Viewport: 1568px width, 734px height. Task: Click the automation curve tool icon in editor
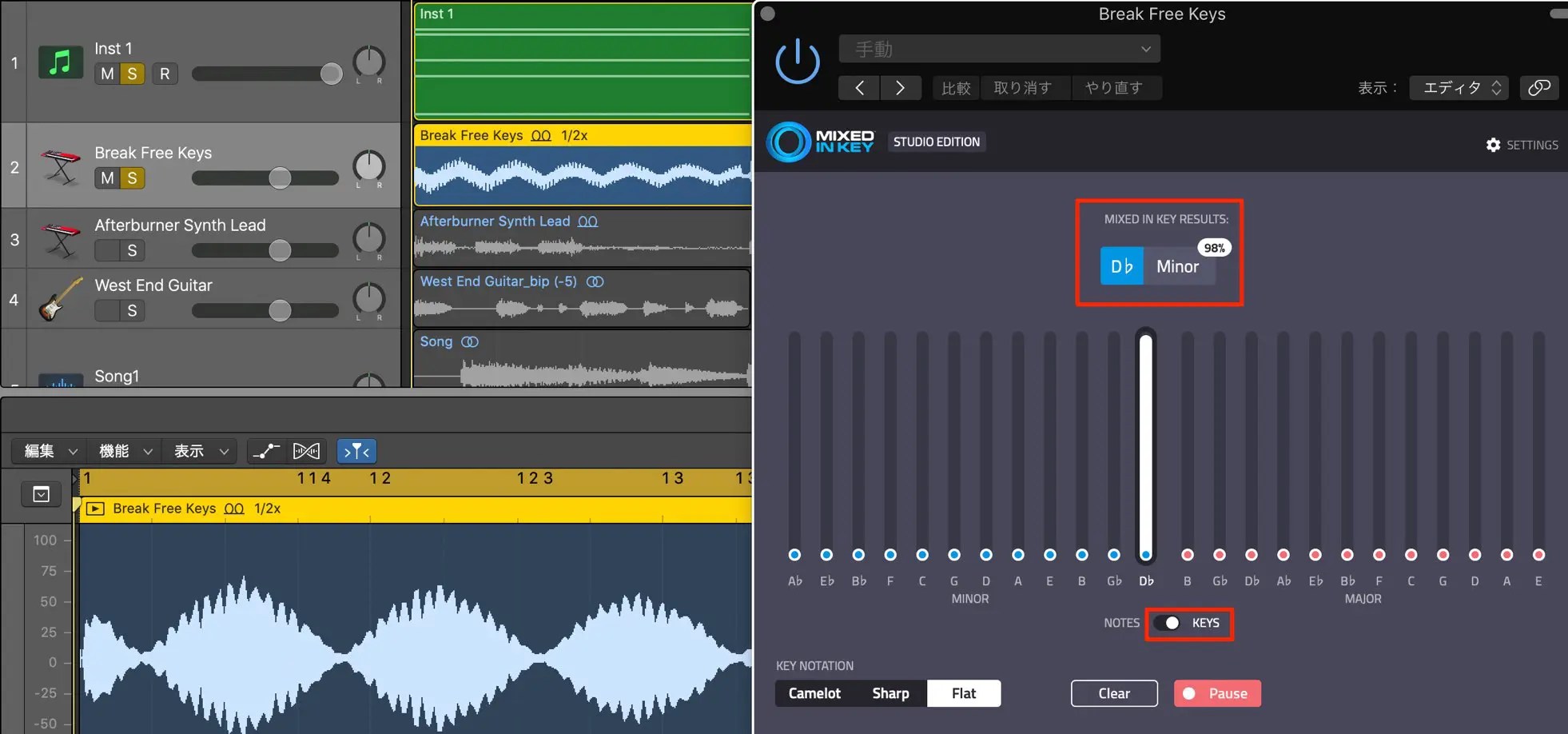pyautogui.click(x=266, y=451)
